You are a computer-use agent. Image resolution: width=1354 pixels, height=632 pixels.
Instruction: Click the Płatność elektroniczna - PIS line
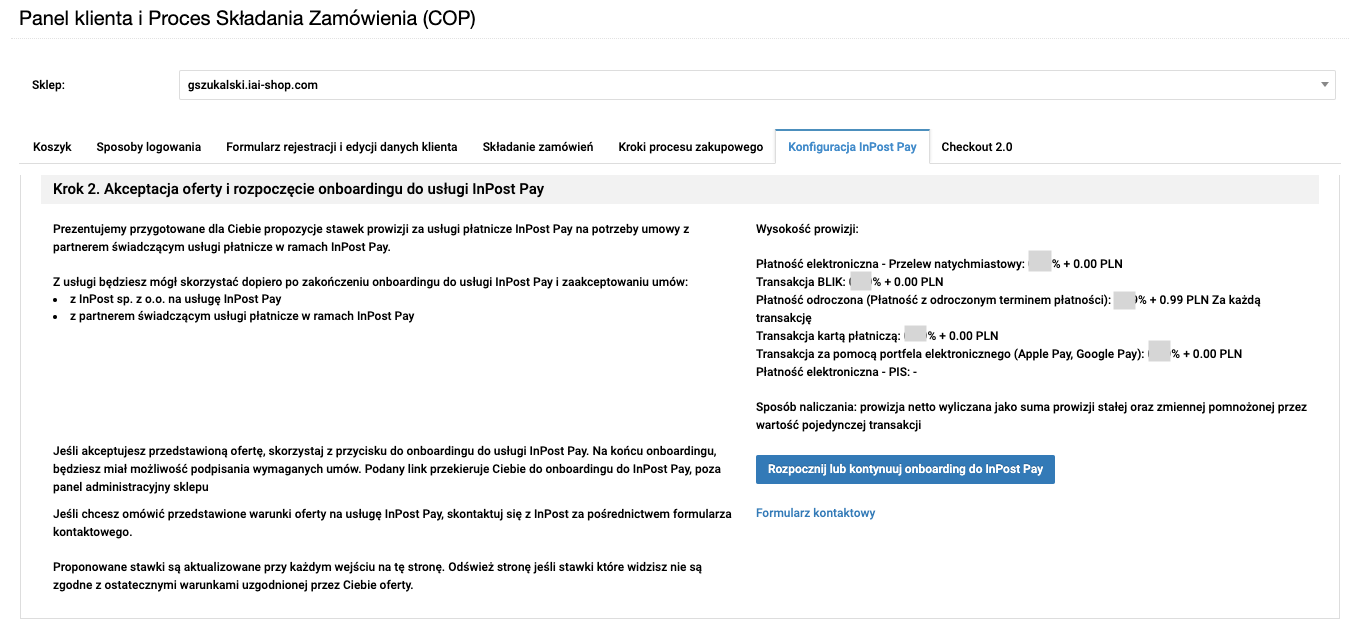point(836,372)
